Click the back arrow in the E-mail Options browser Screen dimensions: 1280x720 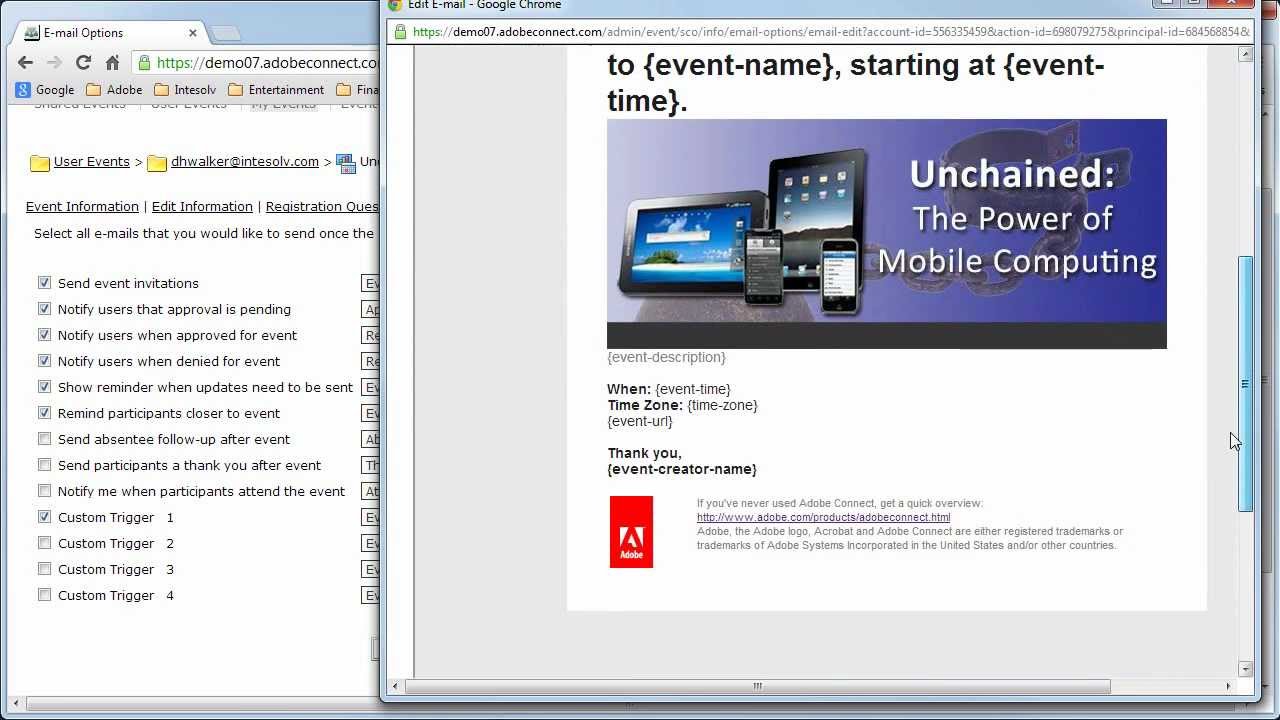[25, 63]
